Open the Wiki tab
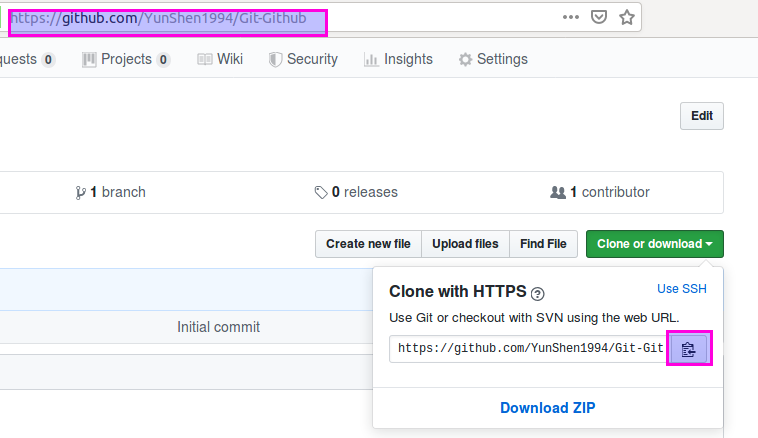 tap(220, 59)
